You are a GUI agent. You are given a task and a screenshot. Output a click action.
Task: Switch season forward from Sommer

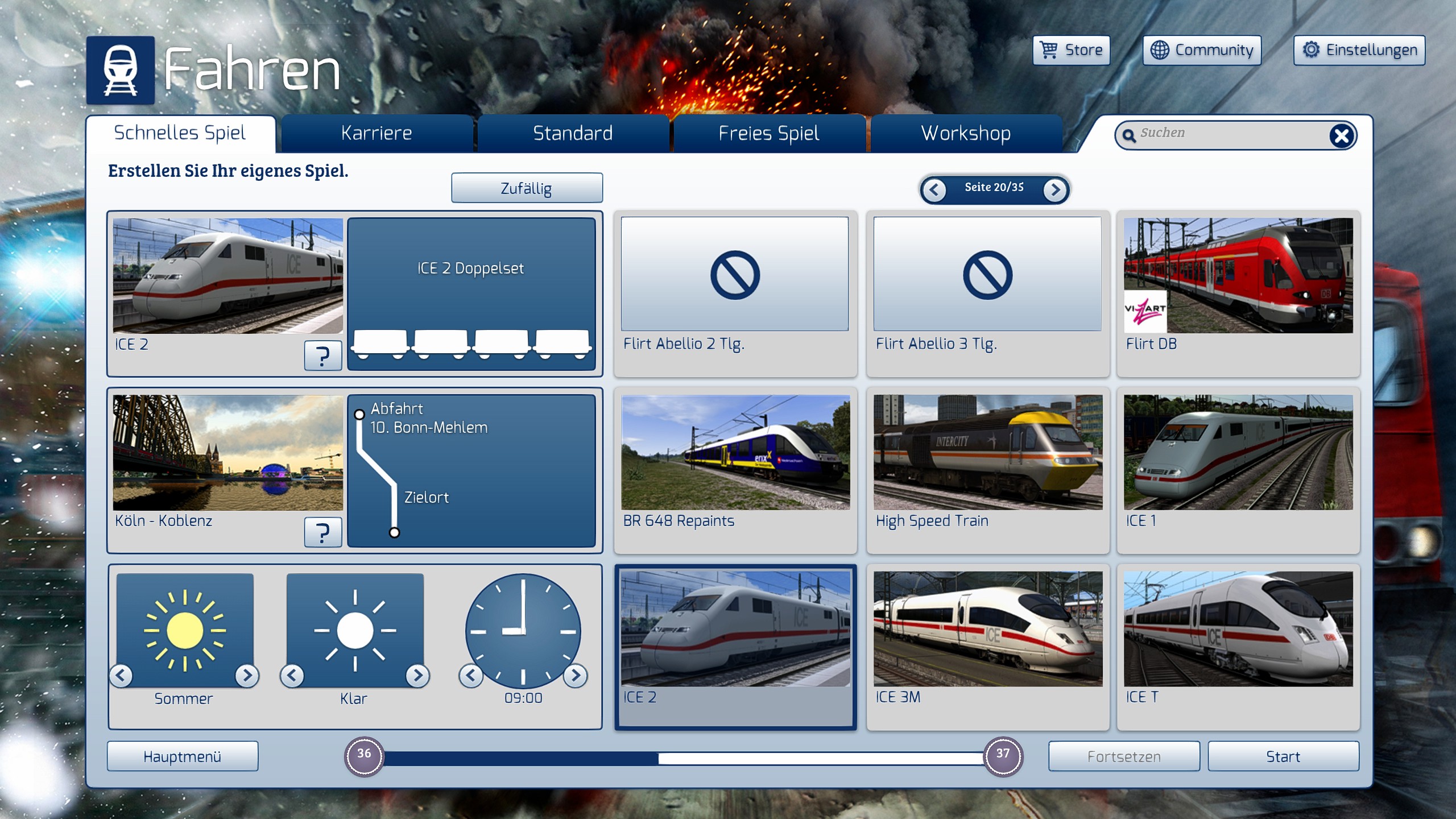pyautogui.click(x=247, y=675)
